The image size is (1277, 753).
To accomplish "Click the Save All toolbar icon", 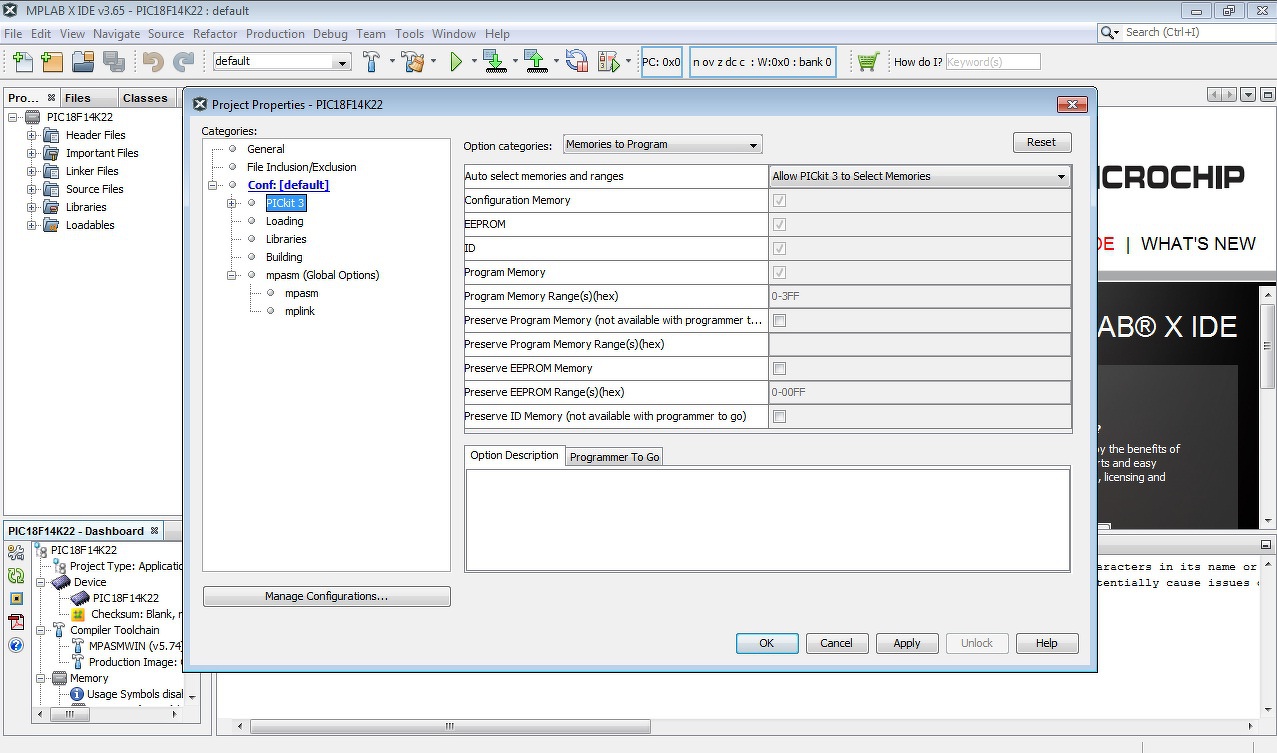I will [113, 62].
